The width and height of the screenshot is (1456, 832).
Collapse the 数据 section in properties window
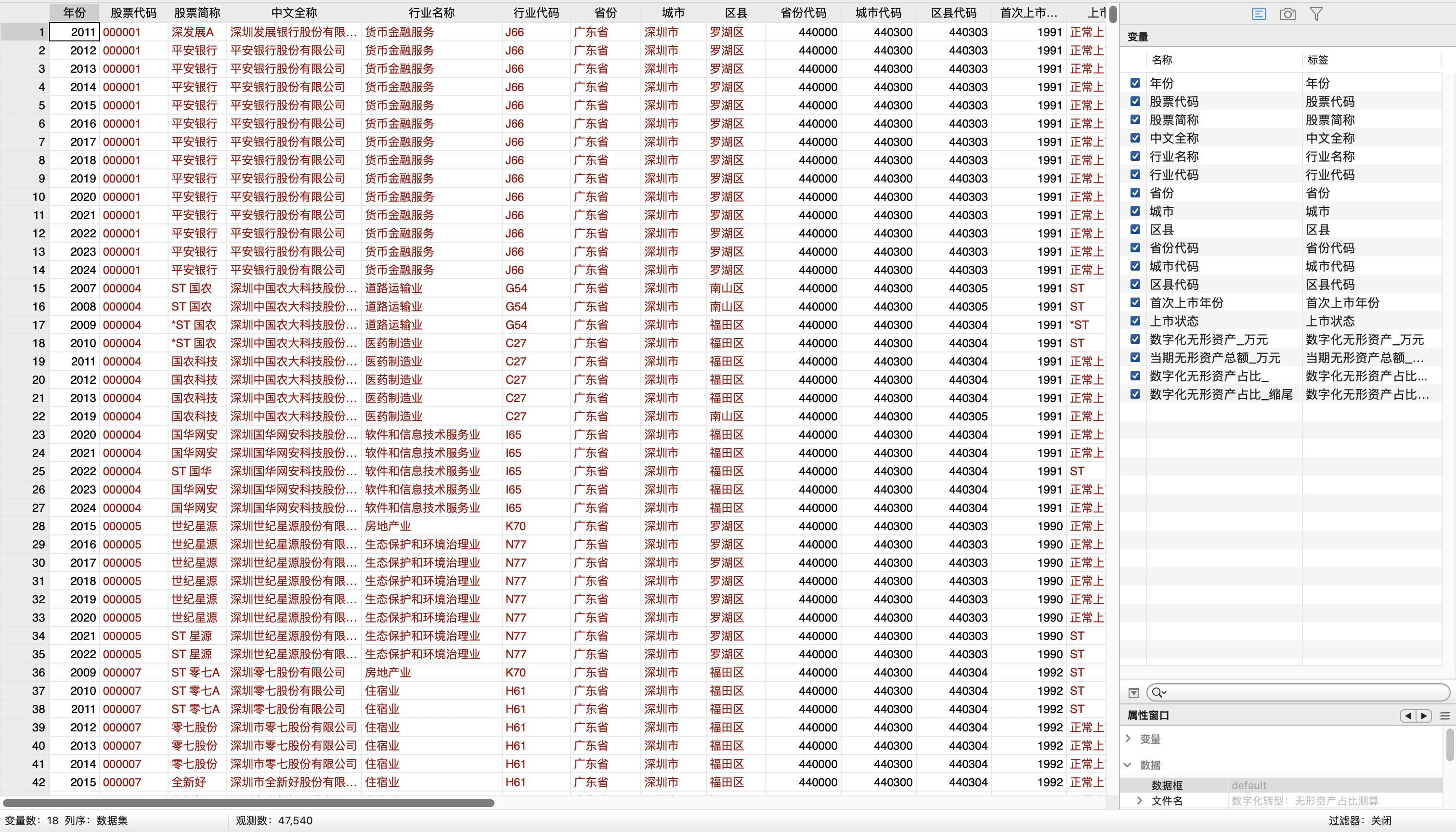[x=1128, y=765]
